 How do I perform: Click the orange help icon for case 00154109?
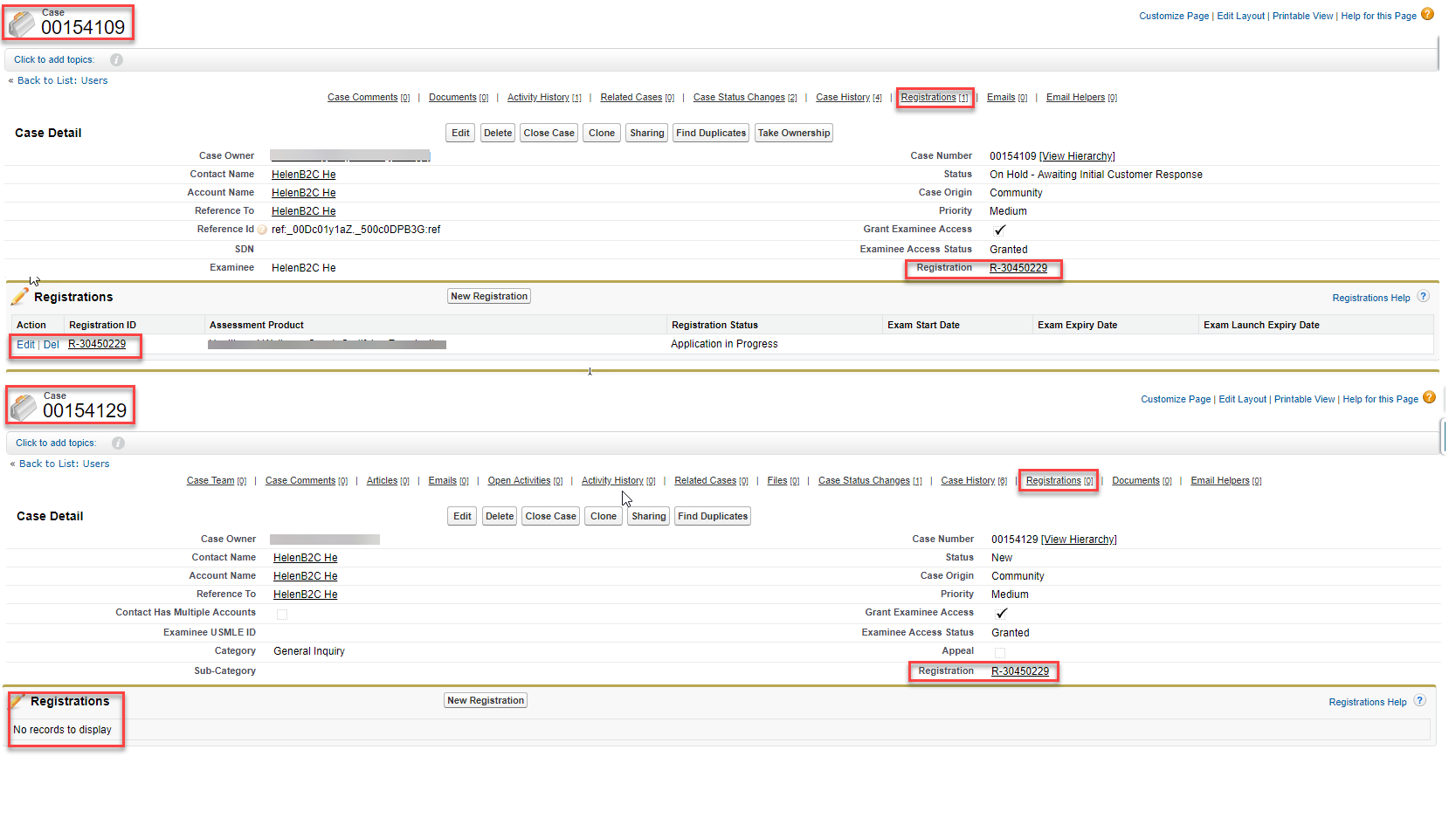1428,14
